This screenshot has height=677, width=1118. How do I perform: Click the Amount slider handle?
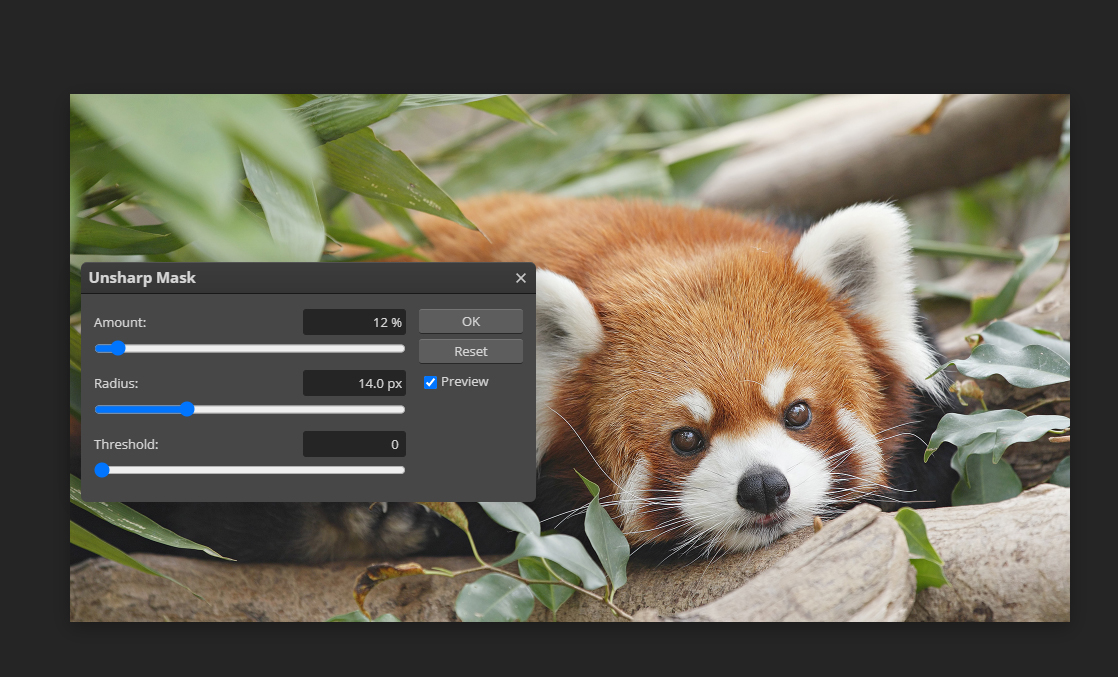[x=117, y=348]
